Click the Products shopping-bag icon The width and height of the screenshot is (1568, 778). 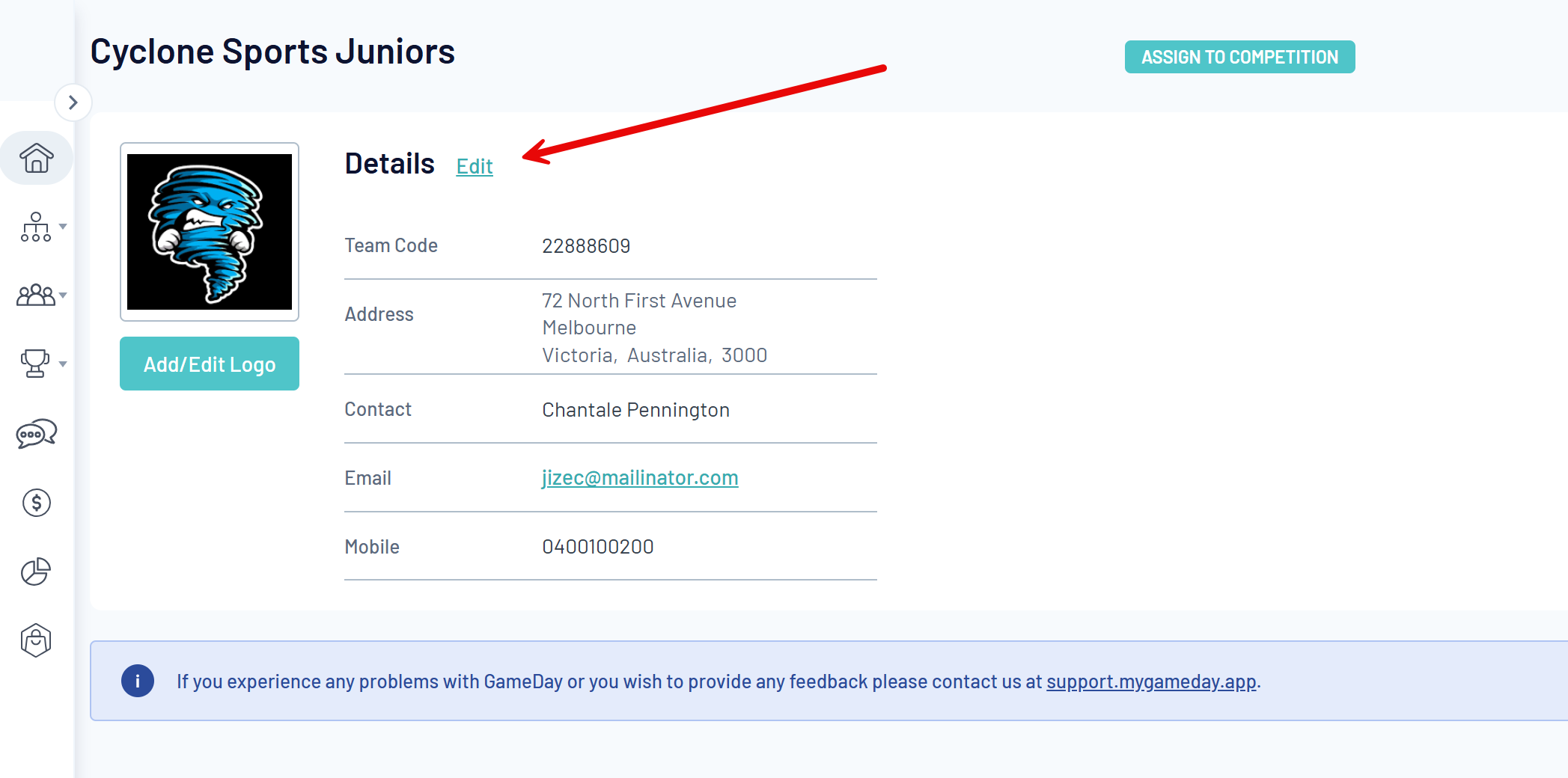pos(36,640)
